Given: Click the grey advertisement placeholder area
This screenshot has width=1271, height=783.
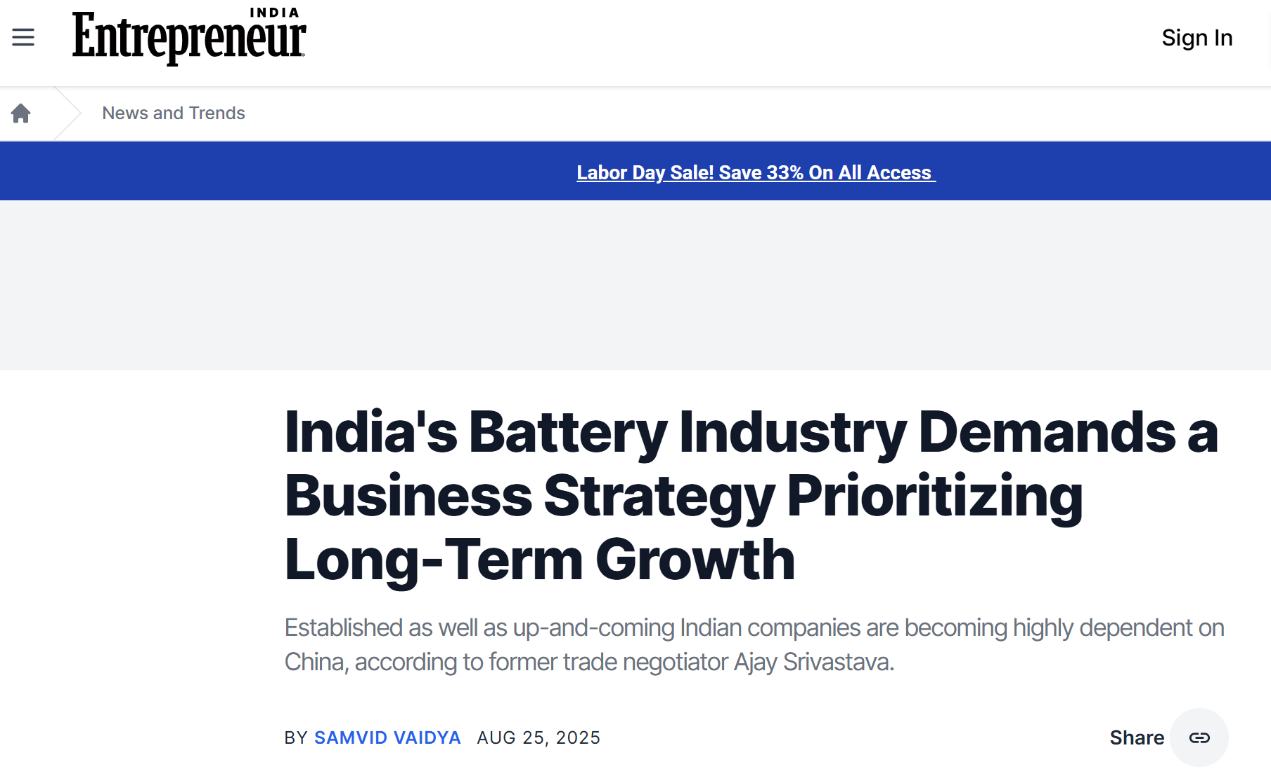Looking at the screenshot, I should (x=635, y=285).
